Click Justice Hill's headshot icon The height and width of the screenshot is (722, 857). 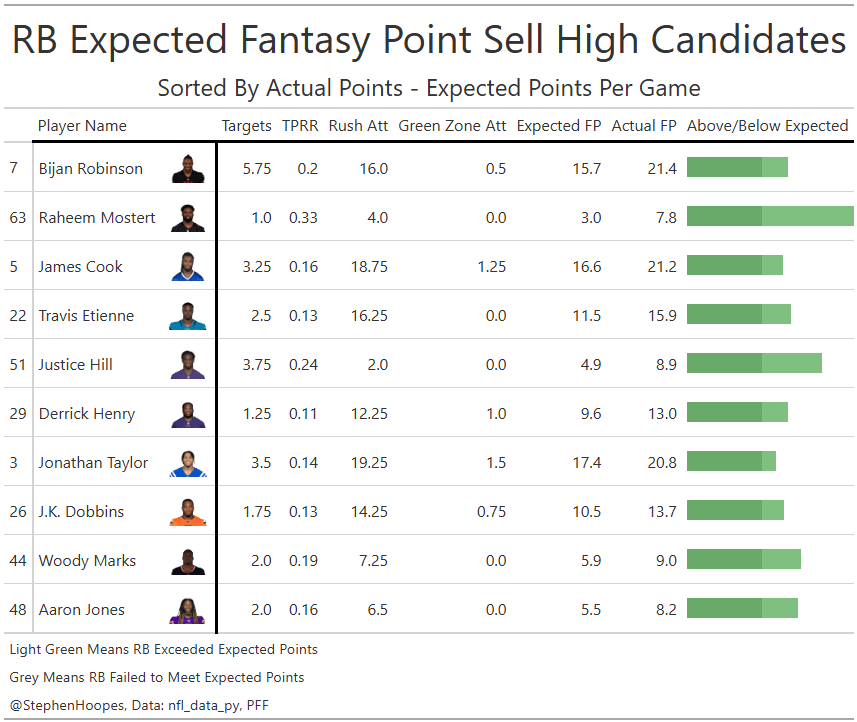pyautogui.click(x=187, y=365)
